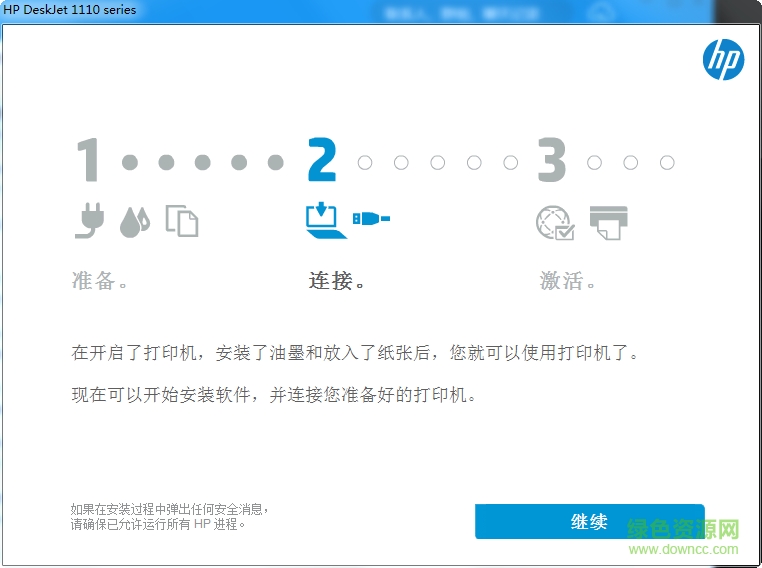Image resolution: width=762 pixels, height=568 pixels.
Task: Click the gray step number 3
Action: (552, 160)
